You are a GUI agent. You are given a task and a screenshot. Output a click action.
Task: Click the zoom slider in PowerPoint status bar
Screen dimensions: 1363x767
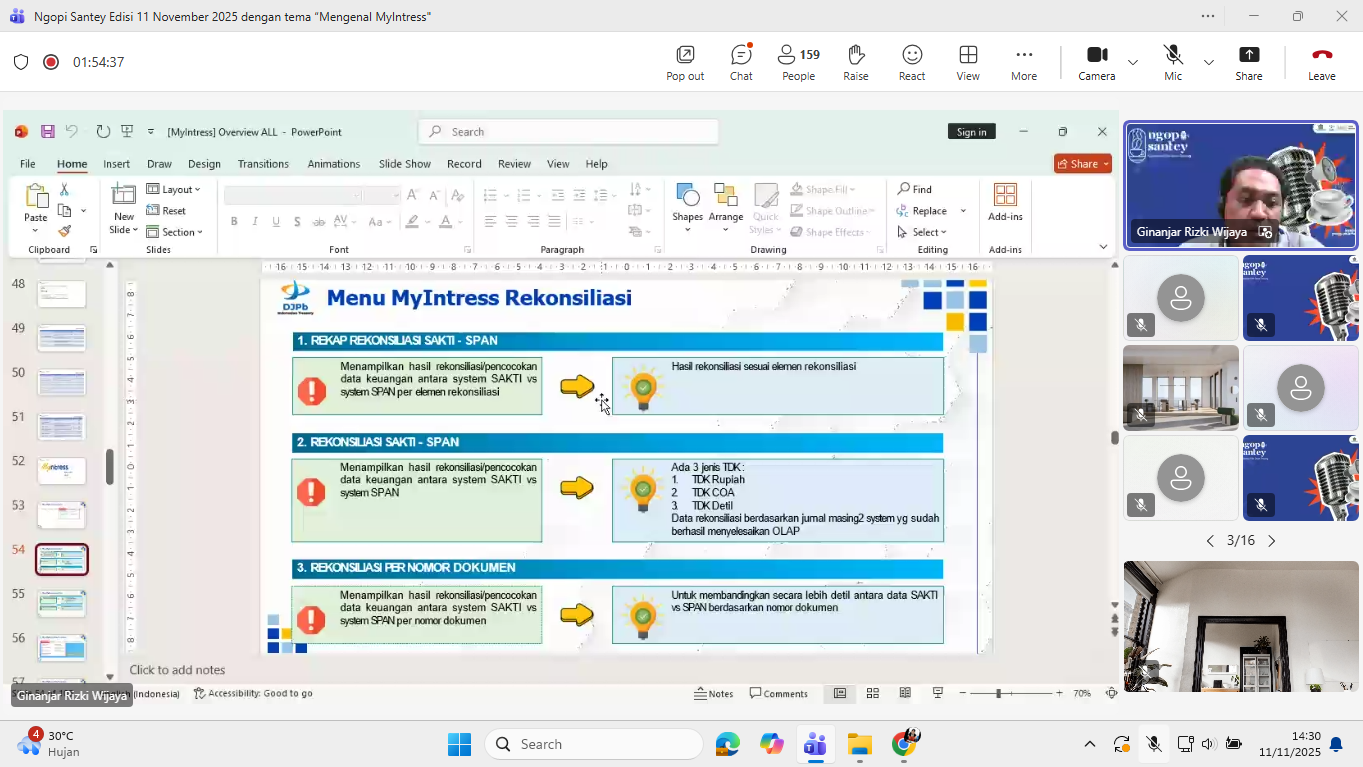click(x=998, y=693)
